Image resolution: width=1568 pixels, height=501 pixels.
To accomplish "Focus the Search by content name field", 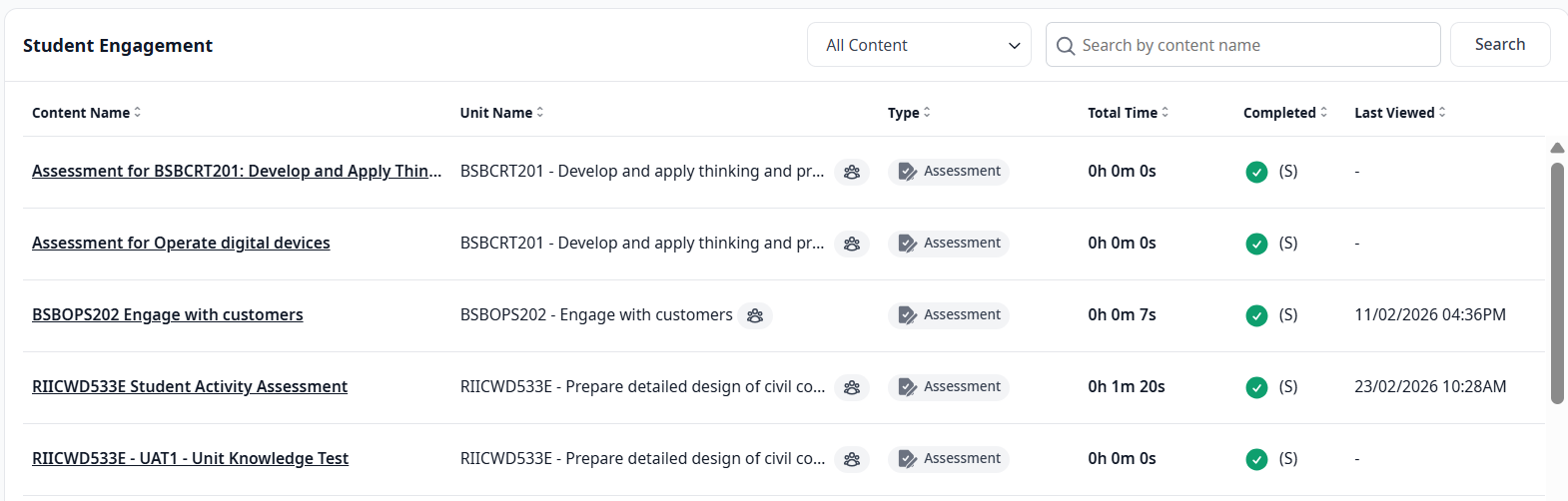I will [x=1253, y=45].
